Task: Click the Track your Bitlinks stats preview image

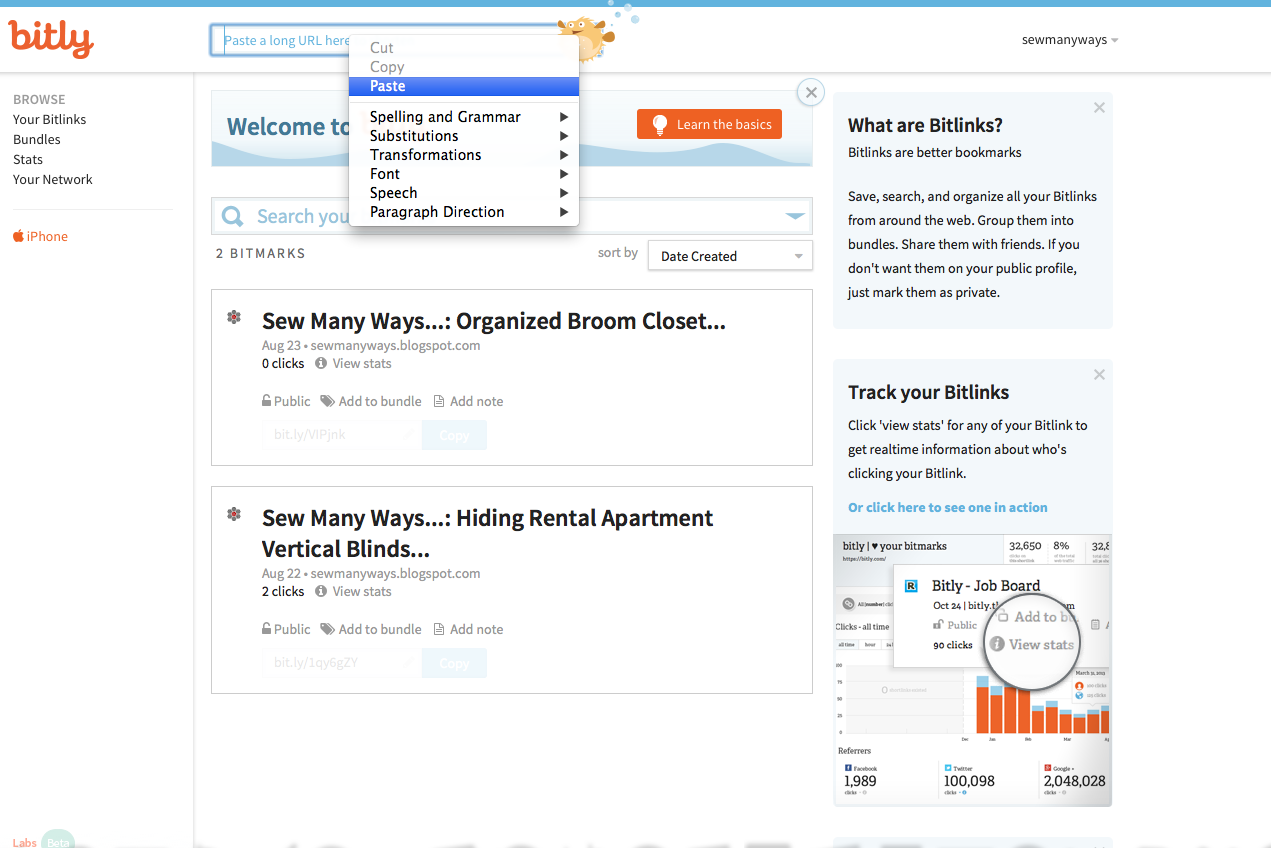Action: [972, 670]
